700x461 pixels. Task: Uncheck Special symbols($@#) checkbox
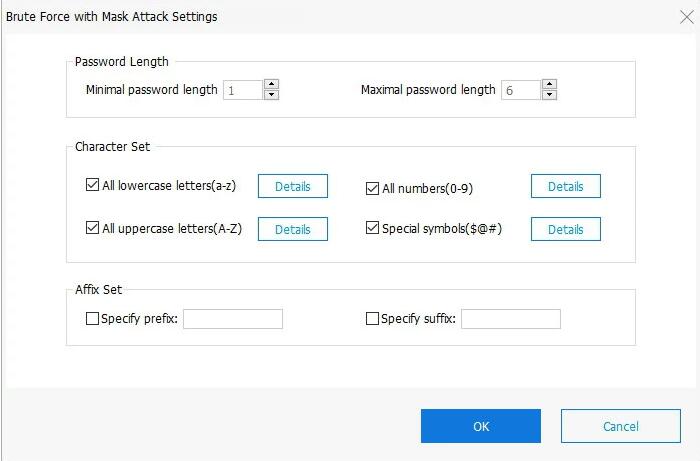click(x=372, y=228)
